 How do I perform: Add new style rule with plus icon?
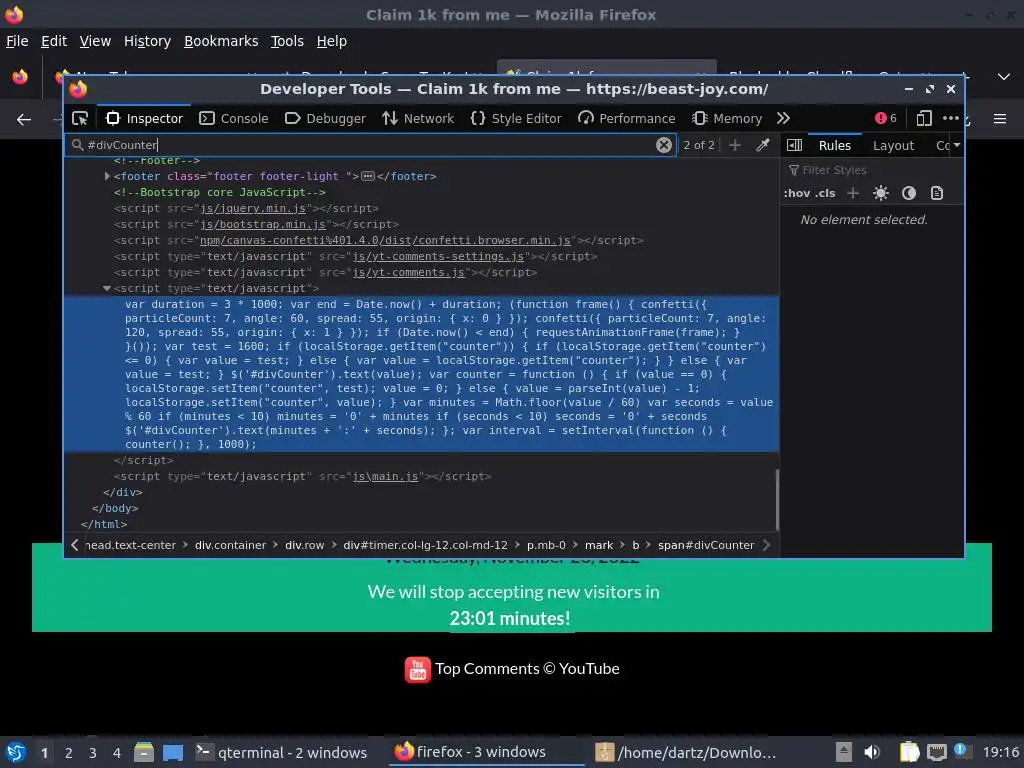(x=853, y=193)
